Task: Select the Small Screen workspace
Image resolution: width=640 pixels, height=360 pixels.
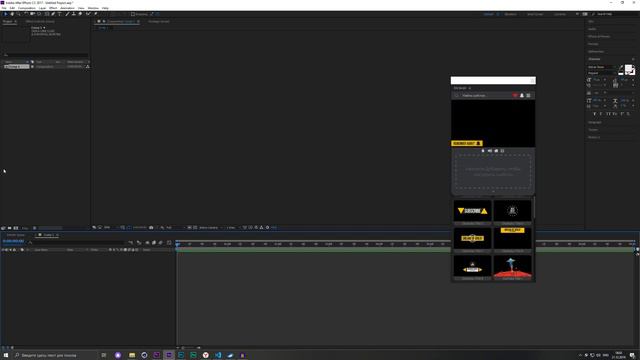Action: [x=535, y=14]
